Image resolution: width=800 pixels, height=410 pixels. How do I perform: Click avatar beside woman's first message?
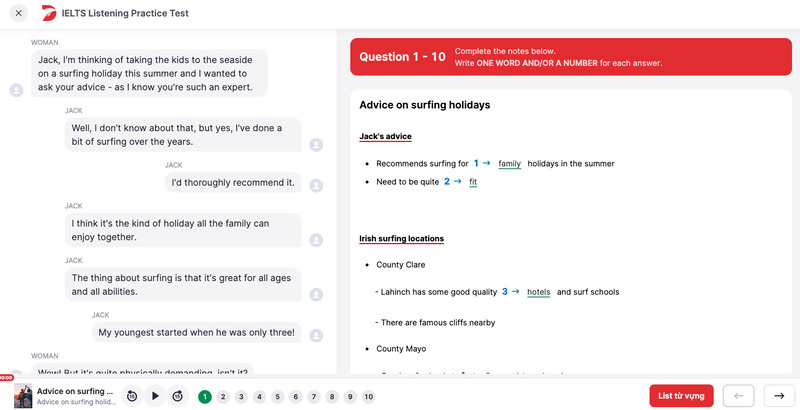pyautogui.click(x=16, y=90)
